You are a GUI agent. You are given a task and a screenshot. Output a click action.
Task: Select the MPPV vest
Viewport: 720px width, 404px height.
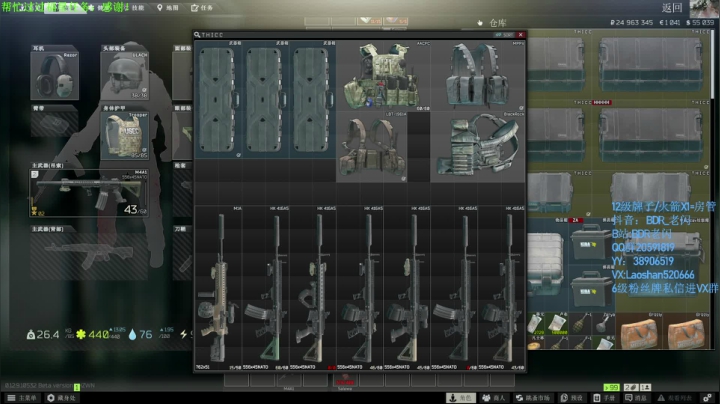(x=478, y=76)
